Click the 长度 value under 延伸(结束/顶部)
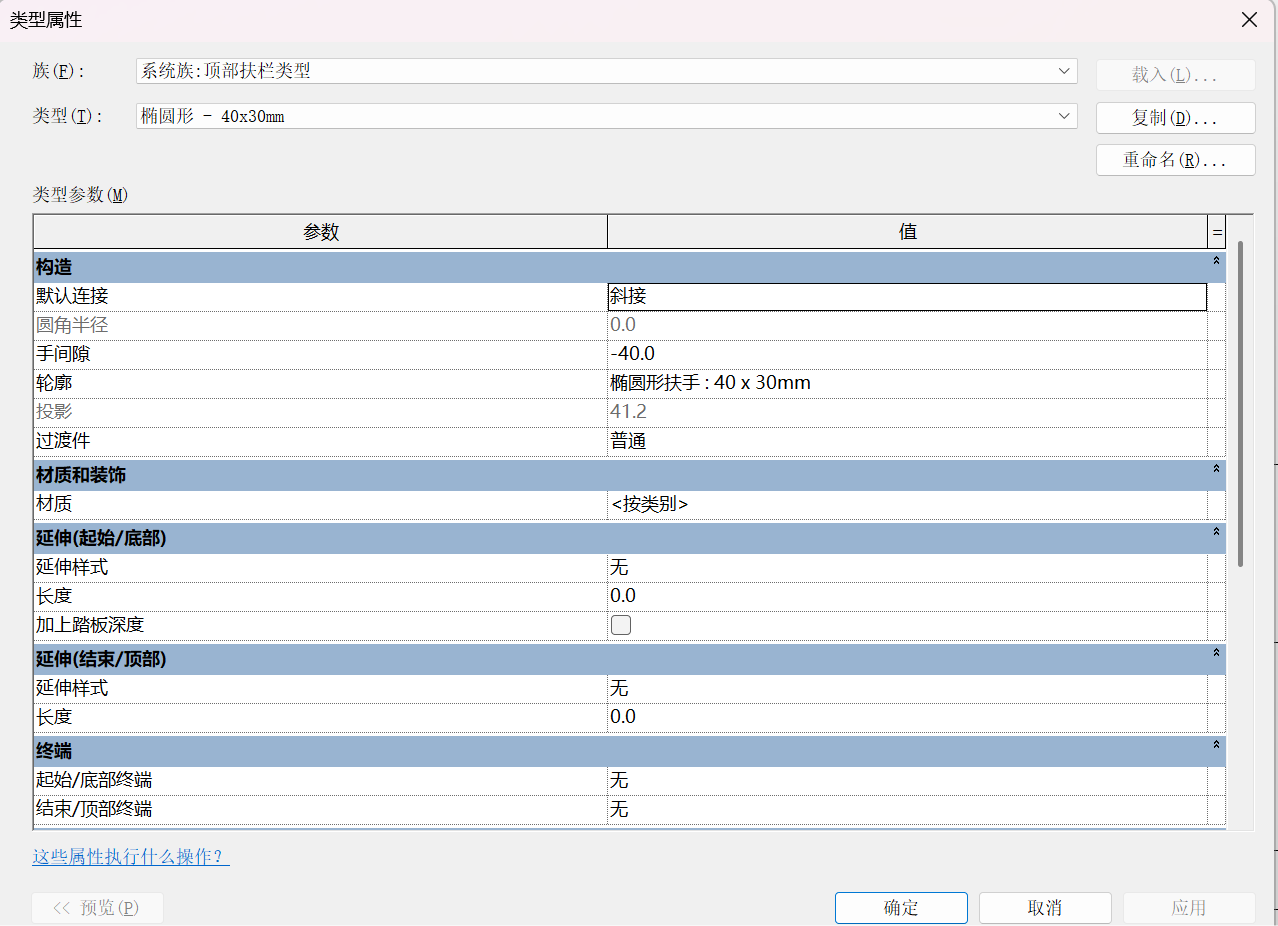 [x=907, y=717]
